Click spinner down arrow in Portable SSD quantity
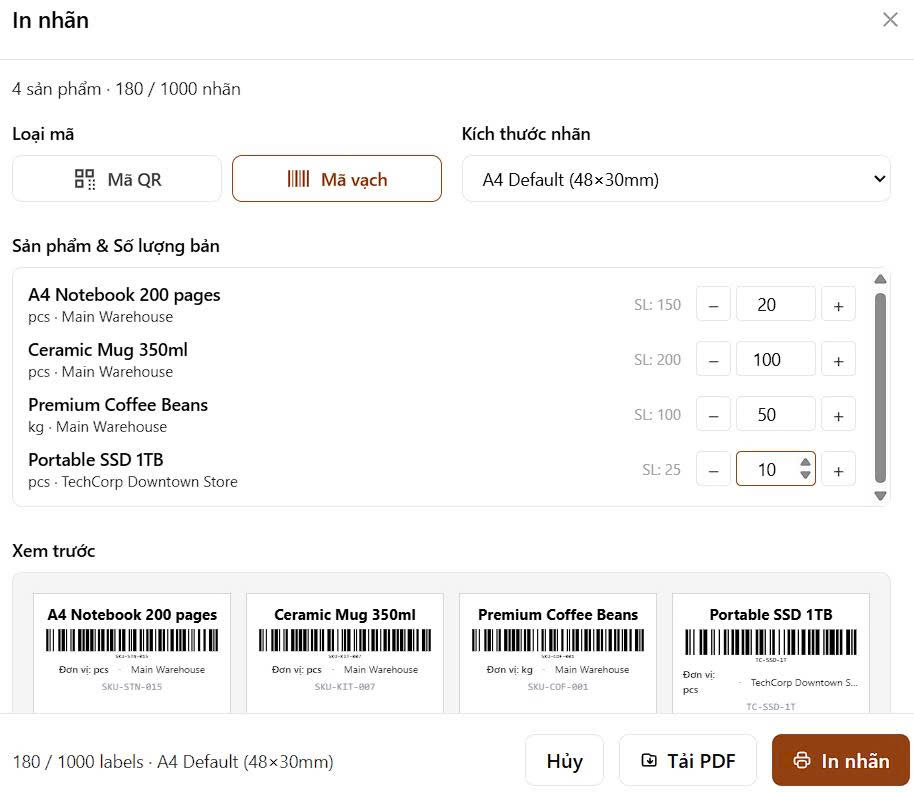Screen dimensions: 914x792 805,475
